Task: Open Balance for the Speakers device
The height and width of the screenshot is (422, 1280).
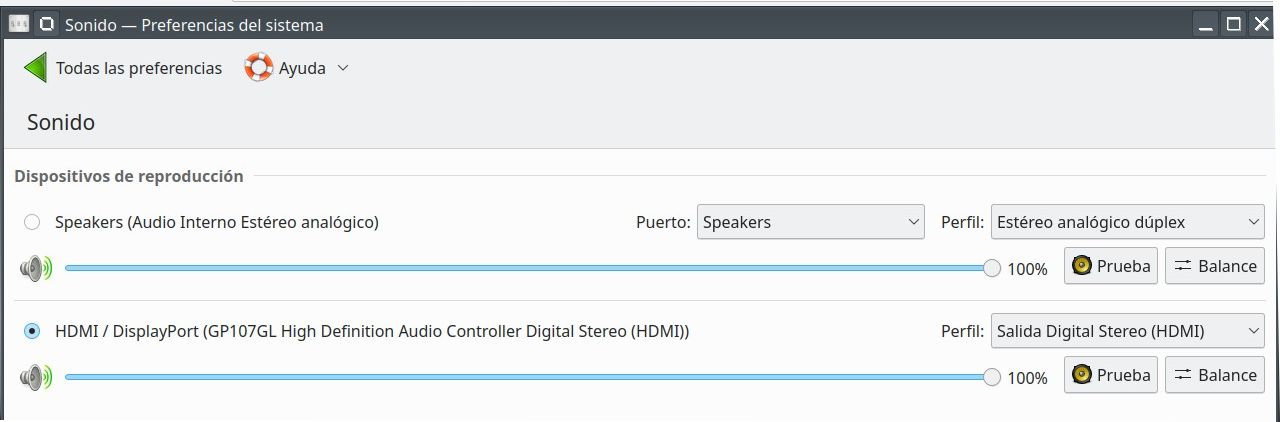Action: tap(1214, 266)
